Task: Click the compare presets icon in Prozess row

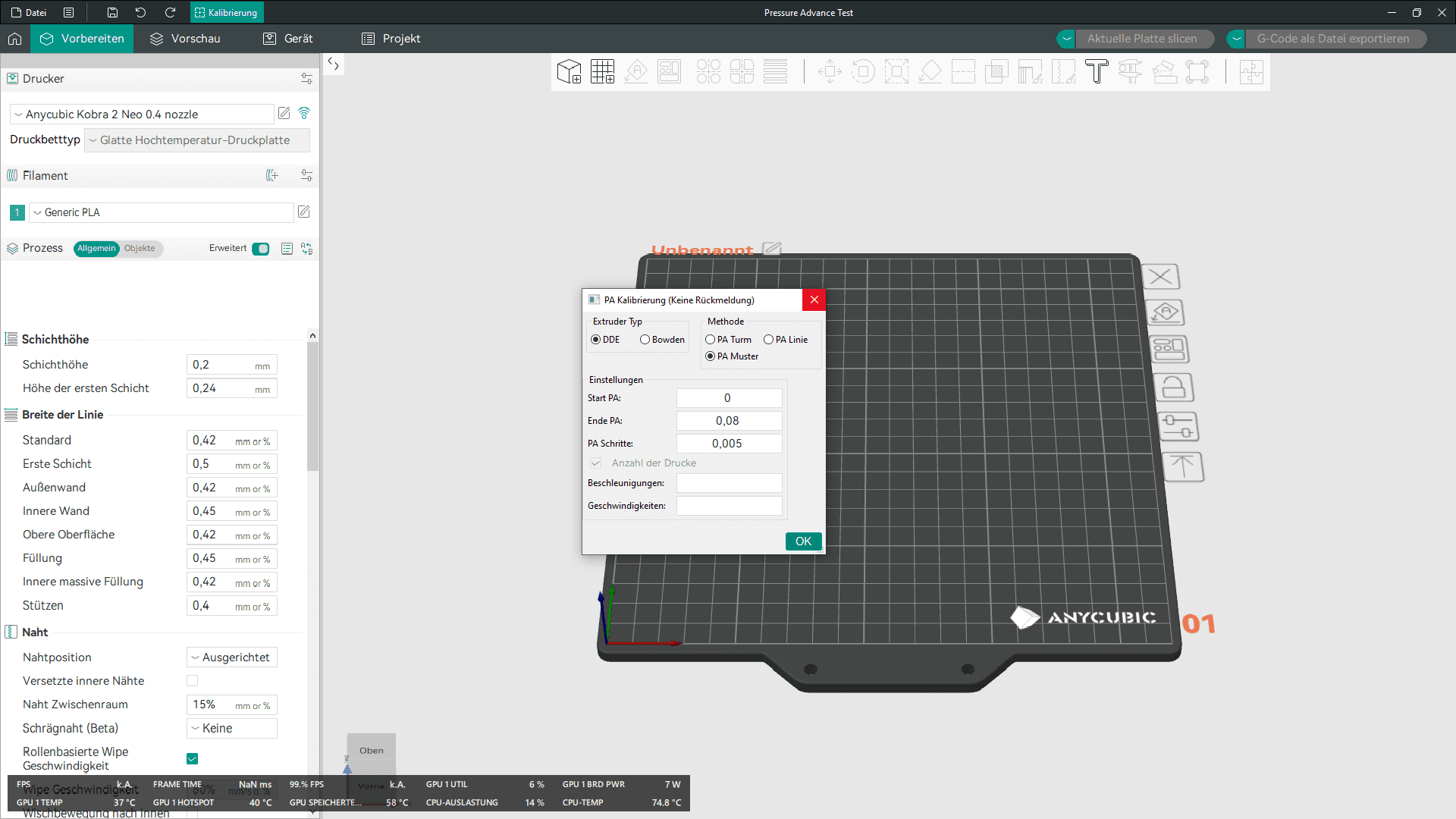Action: pos(306,248)
